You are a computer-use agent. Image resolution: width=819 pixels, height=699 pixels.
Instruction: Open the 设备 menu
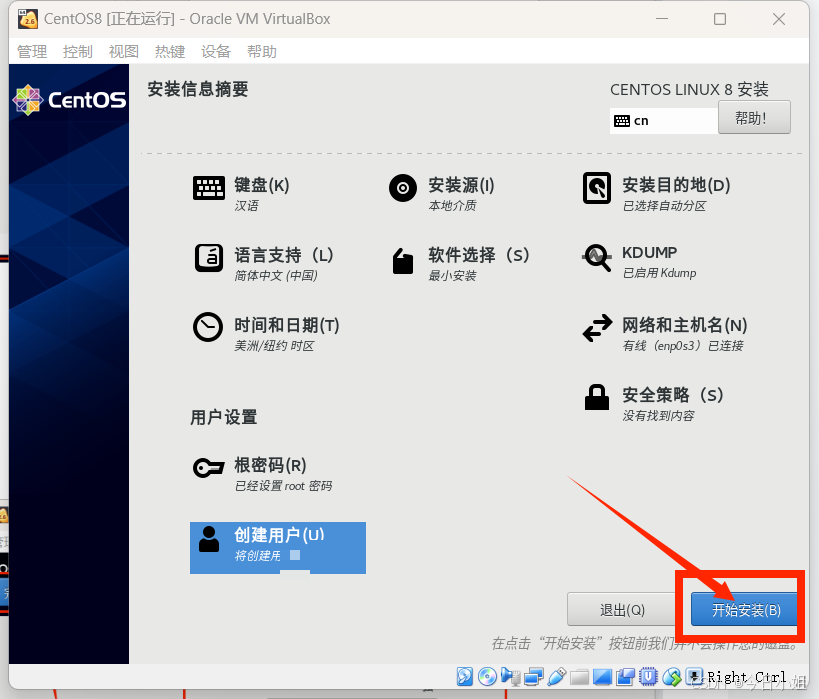click(x=216, y=52)
